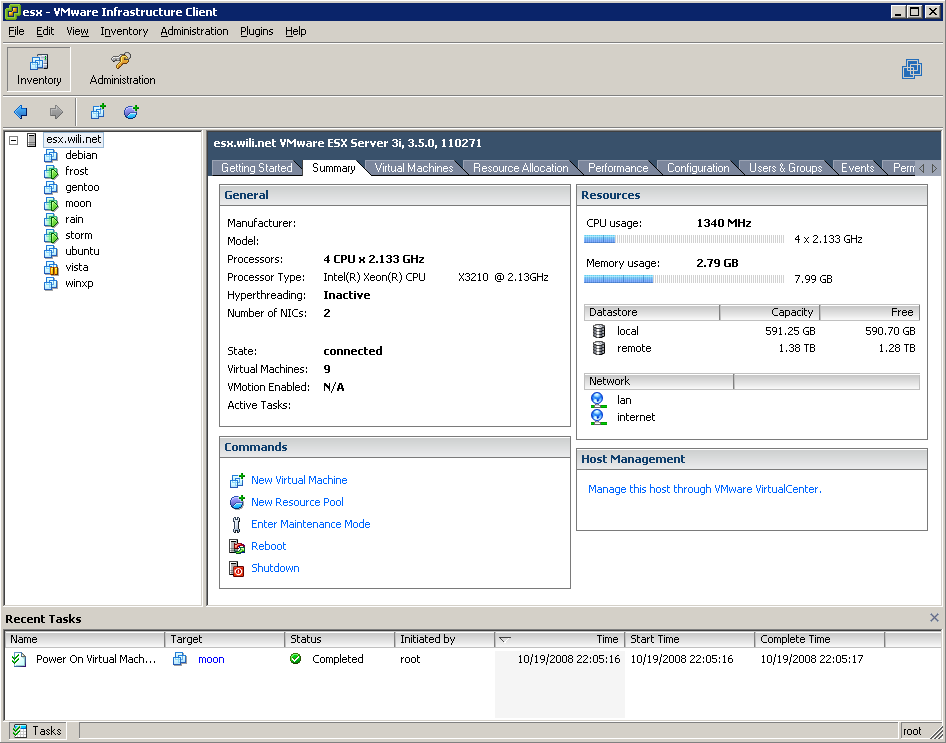Screen dimensions: 946x743
Task: Click the storm VM icon
Action: point(51,236)
